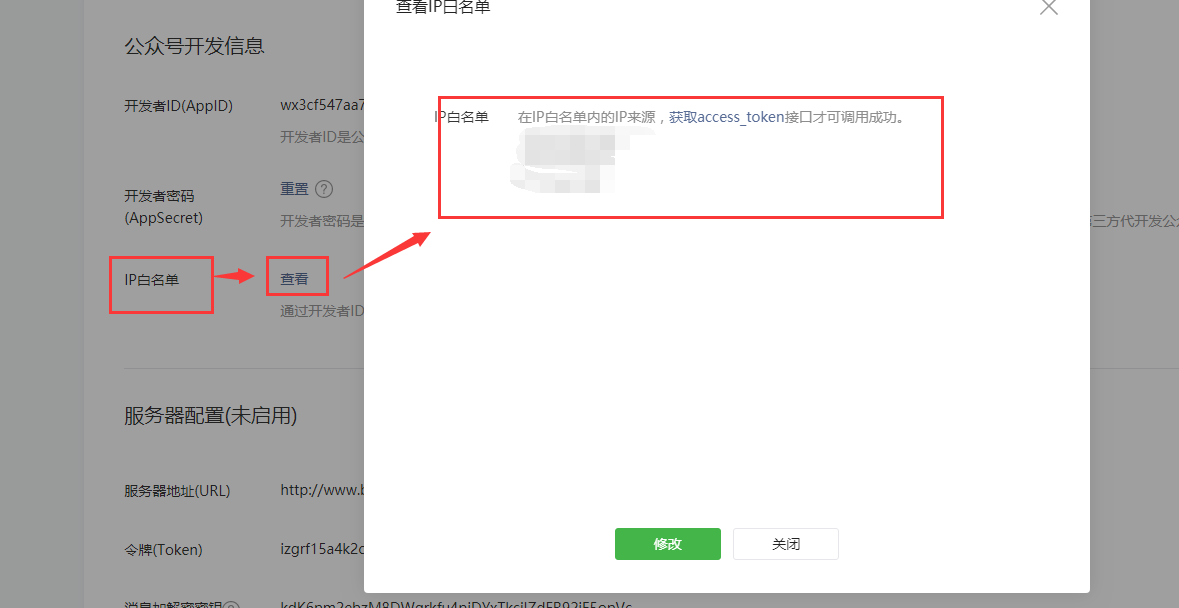The width and height of the screenshot is (1179, 608).
Task: Click the 开发者密码 (AppSecret) label
Action: tap(166, 207)
